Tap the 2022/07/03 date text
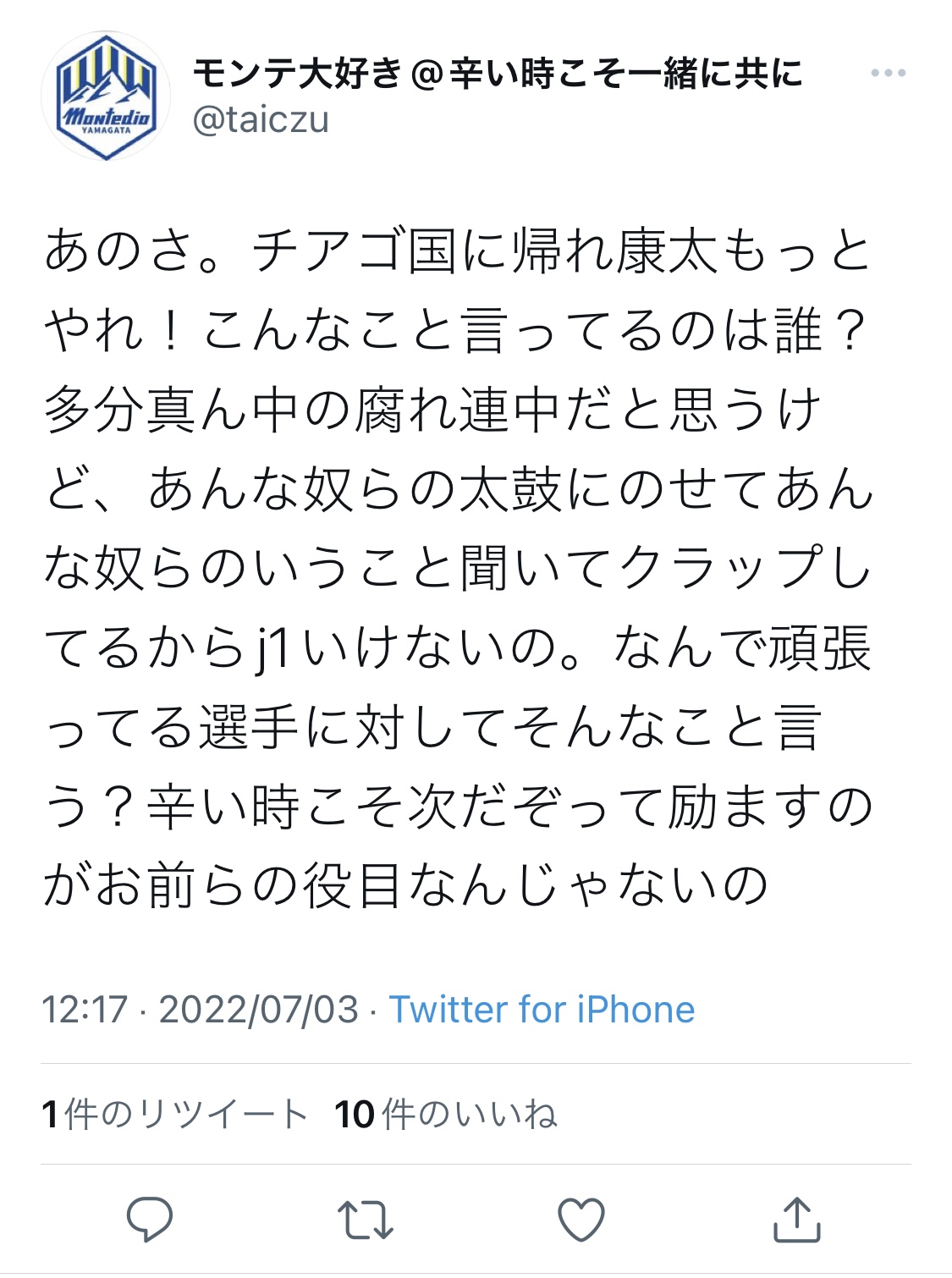Image resolution: width=952 pixels, height=1278 pixels. (x=259, y=1010)
